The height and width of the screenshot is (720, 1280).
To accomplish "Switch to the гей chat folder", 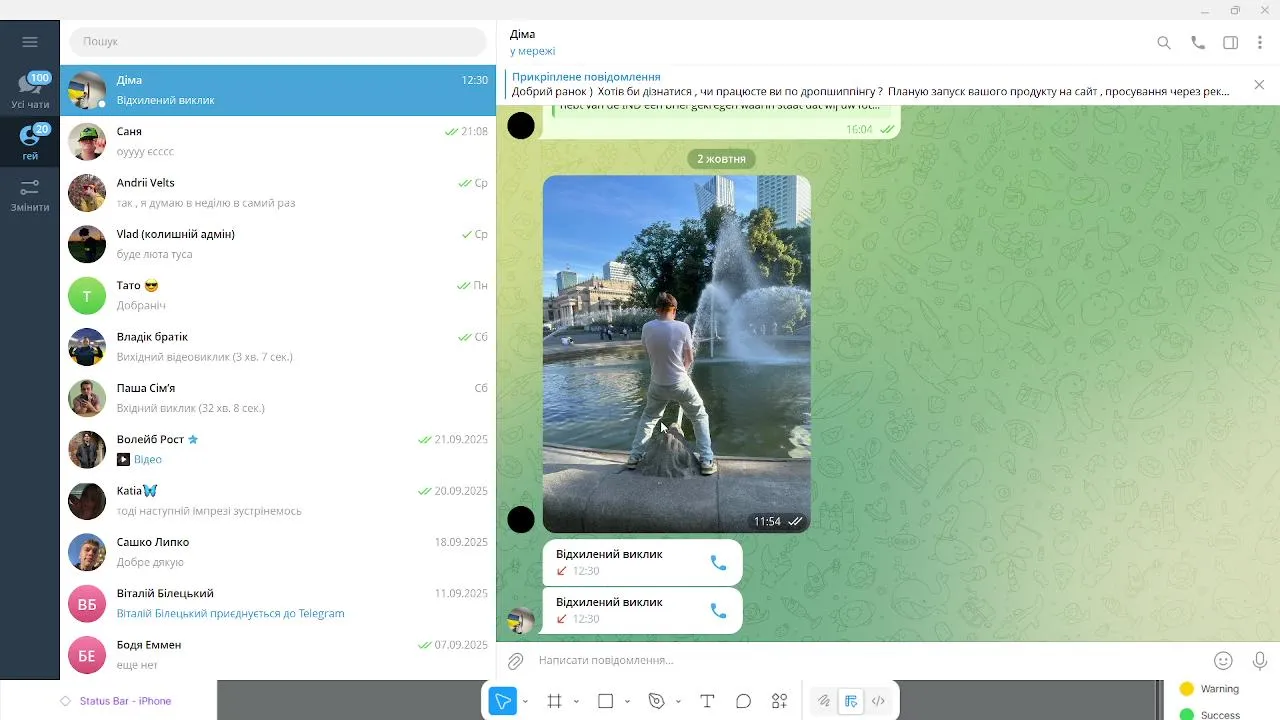I will (30, 142).
